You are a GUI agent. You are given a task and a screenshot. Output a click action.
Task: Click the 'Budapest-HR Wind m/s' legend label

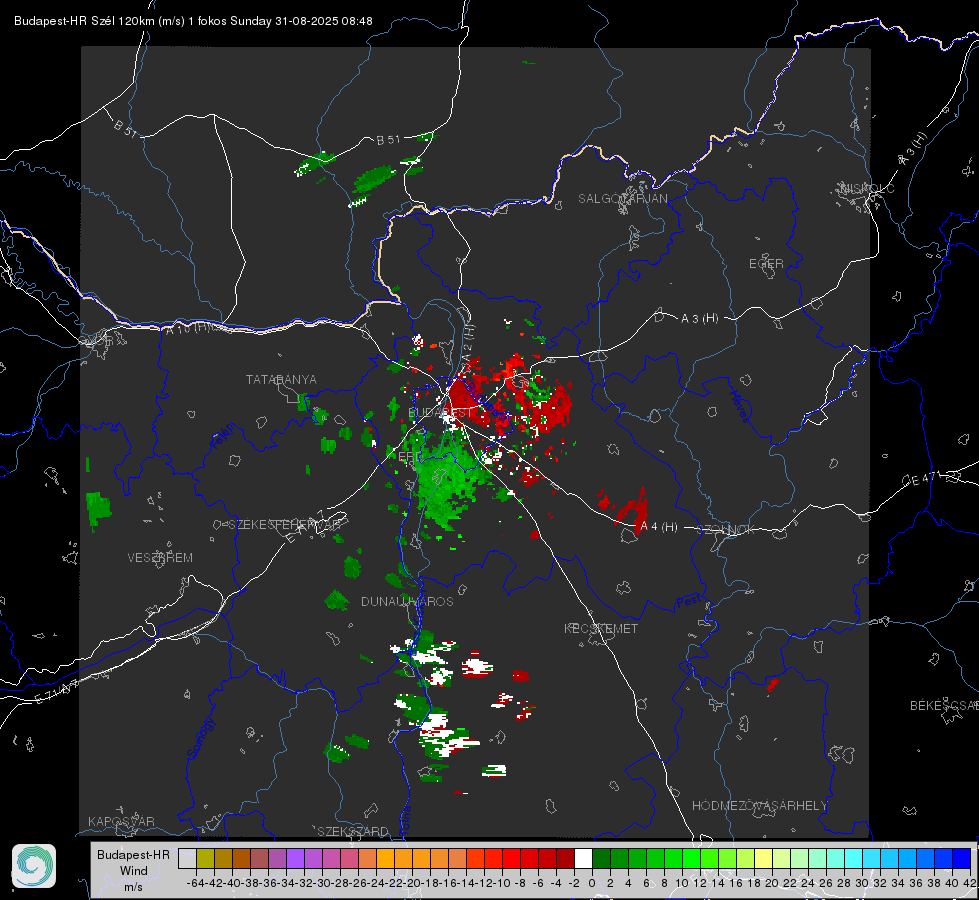coord(133,871)
